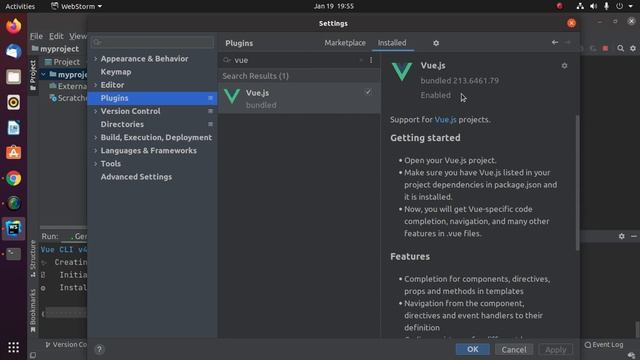Go back with the left arrow in Settings
The height and width of the screenshot is (360, 640).
coord(555,42)
